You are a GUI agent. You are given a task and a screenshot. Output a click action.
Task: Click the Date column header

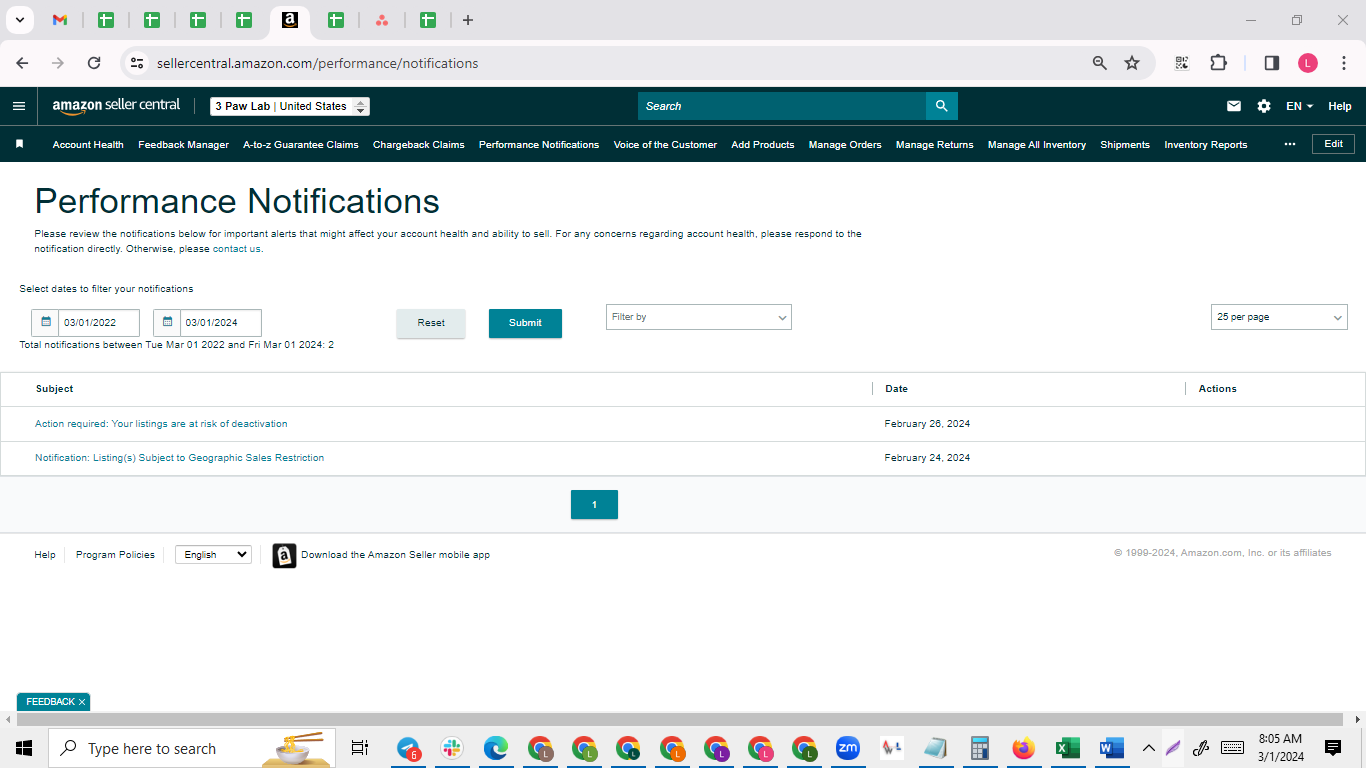coord(896,389)
